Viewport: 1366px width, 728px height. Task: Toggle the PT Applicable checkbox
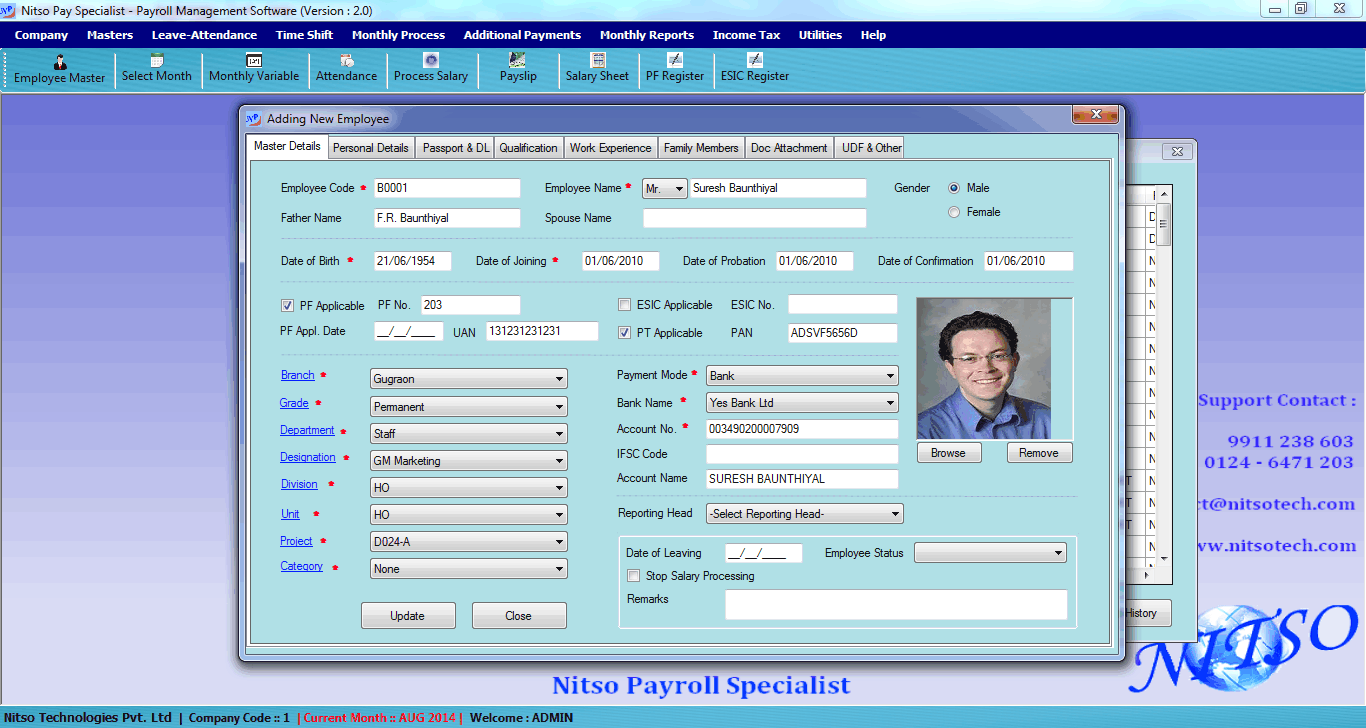(x=625, y=333)
